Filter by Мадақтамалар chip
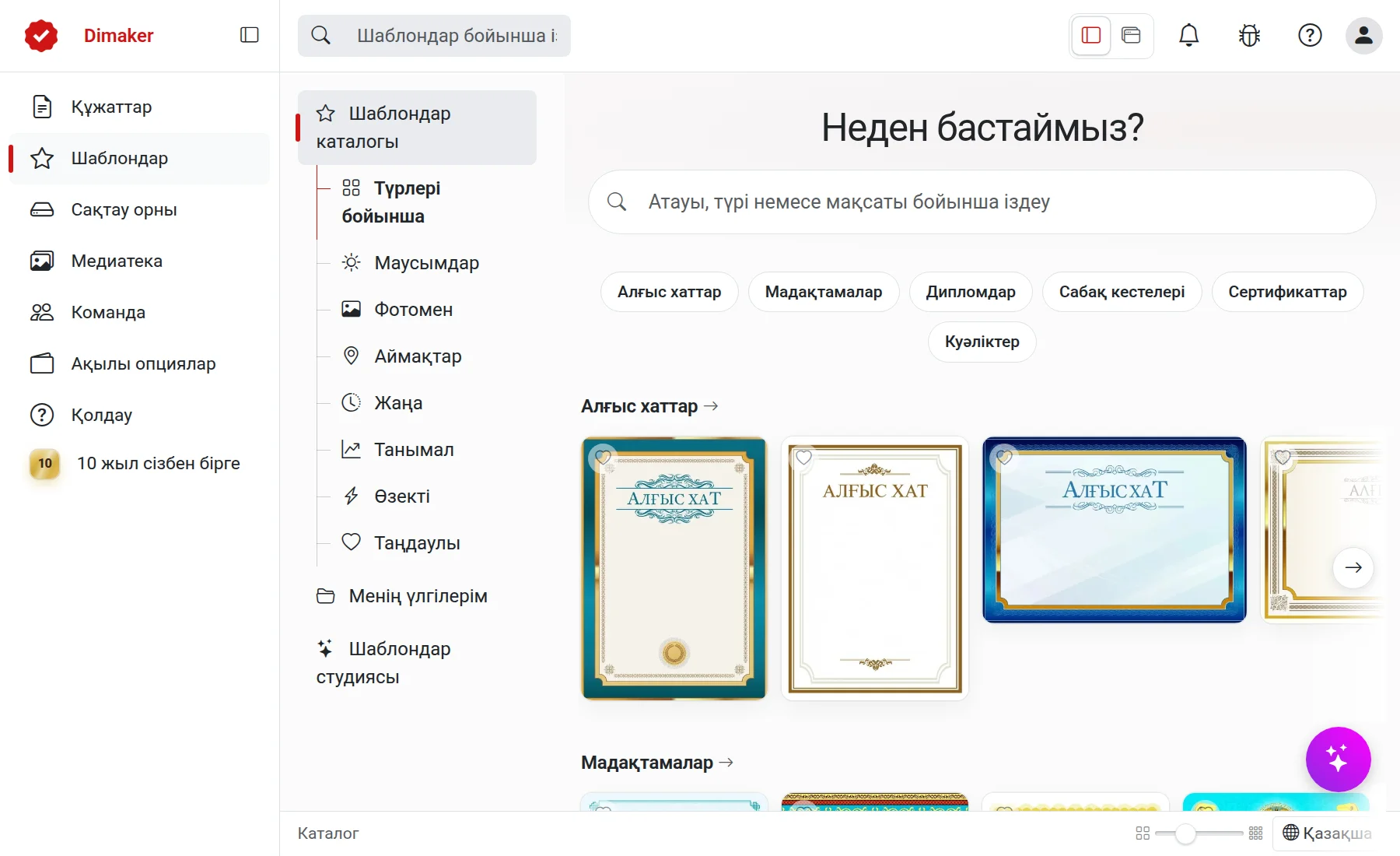Screen dimensions: 1400x856 click(x=823, y=292)
